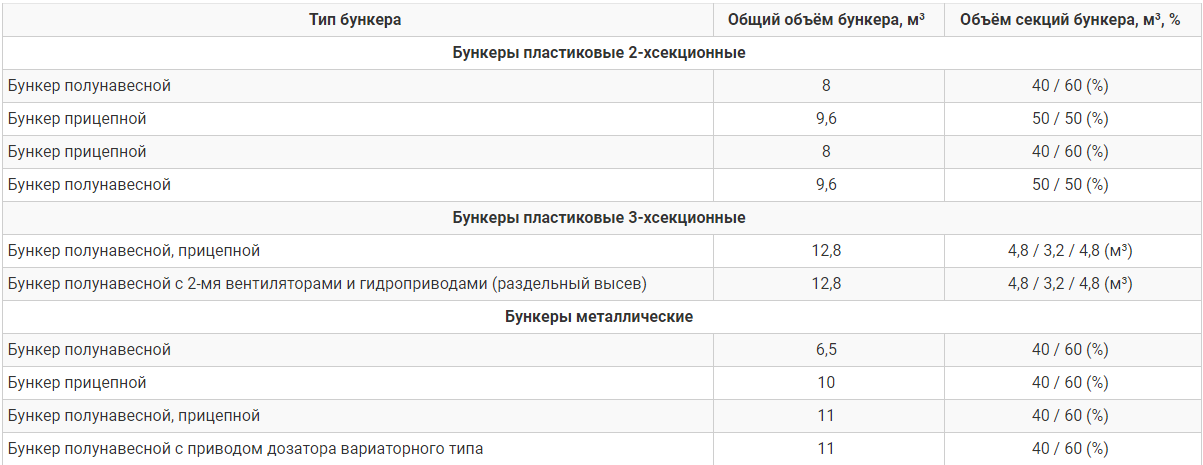The height and width of the screenshot is (465, 1203).
Task: Click the volume value 10 for metal Бункер прицепной
Action: click(x=826, y=383)
